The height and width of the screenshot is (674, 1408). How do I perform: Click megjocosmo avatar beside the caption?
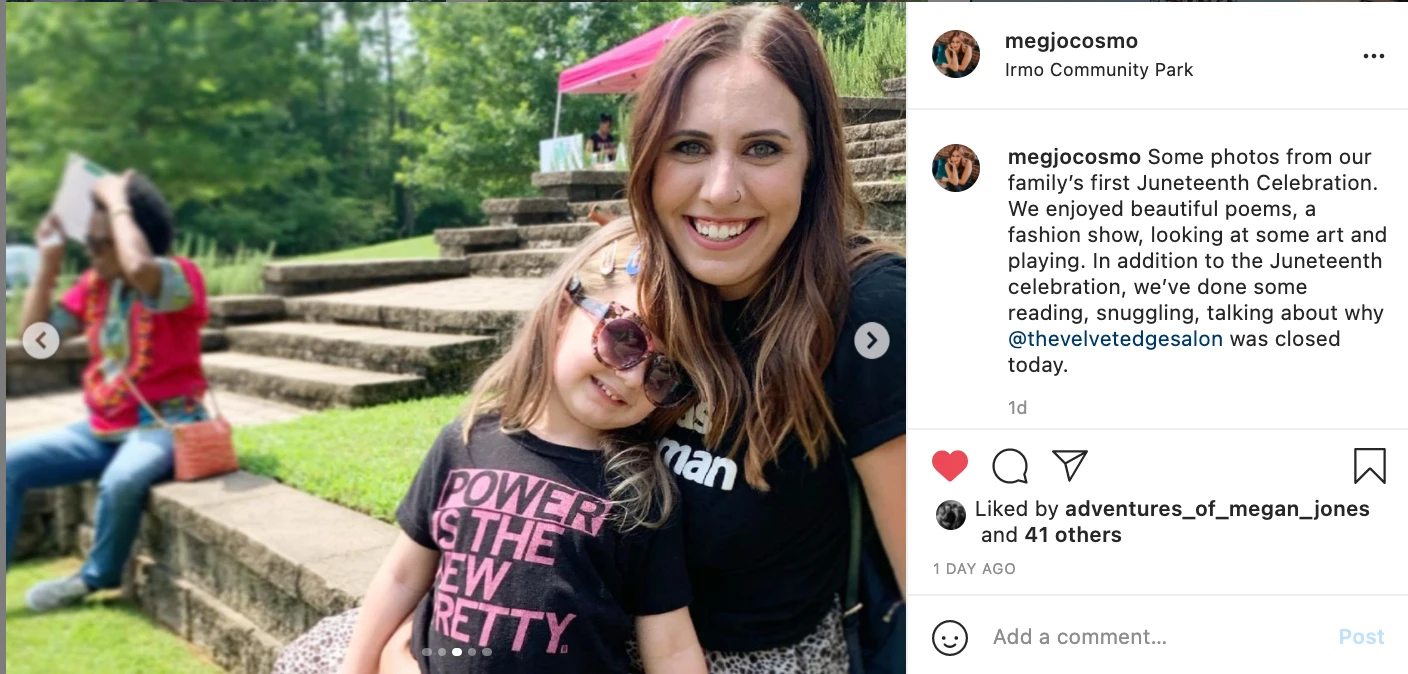(x=955, y=168)
